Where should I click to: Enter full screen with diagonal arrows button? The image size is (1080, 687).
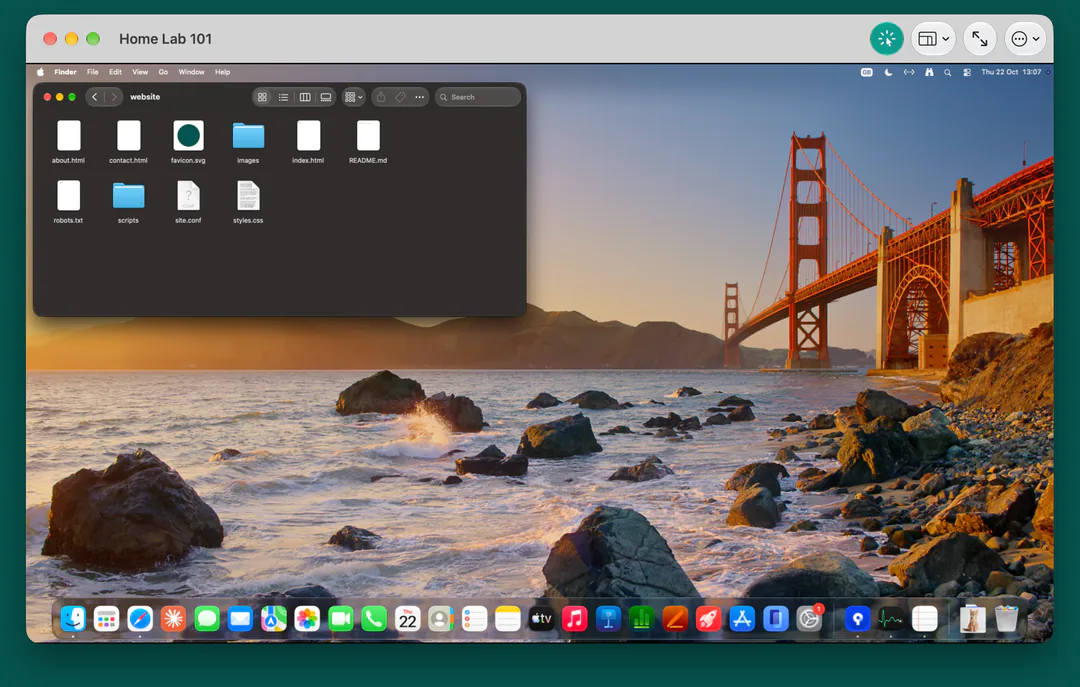(x=979, y=39)
